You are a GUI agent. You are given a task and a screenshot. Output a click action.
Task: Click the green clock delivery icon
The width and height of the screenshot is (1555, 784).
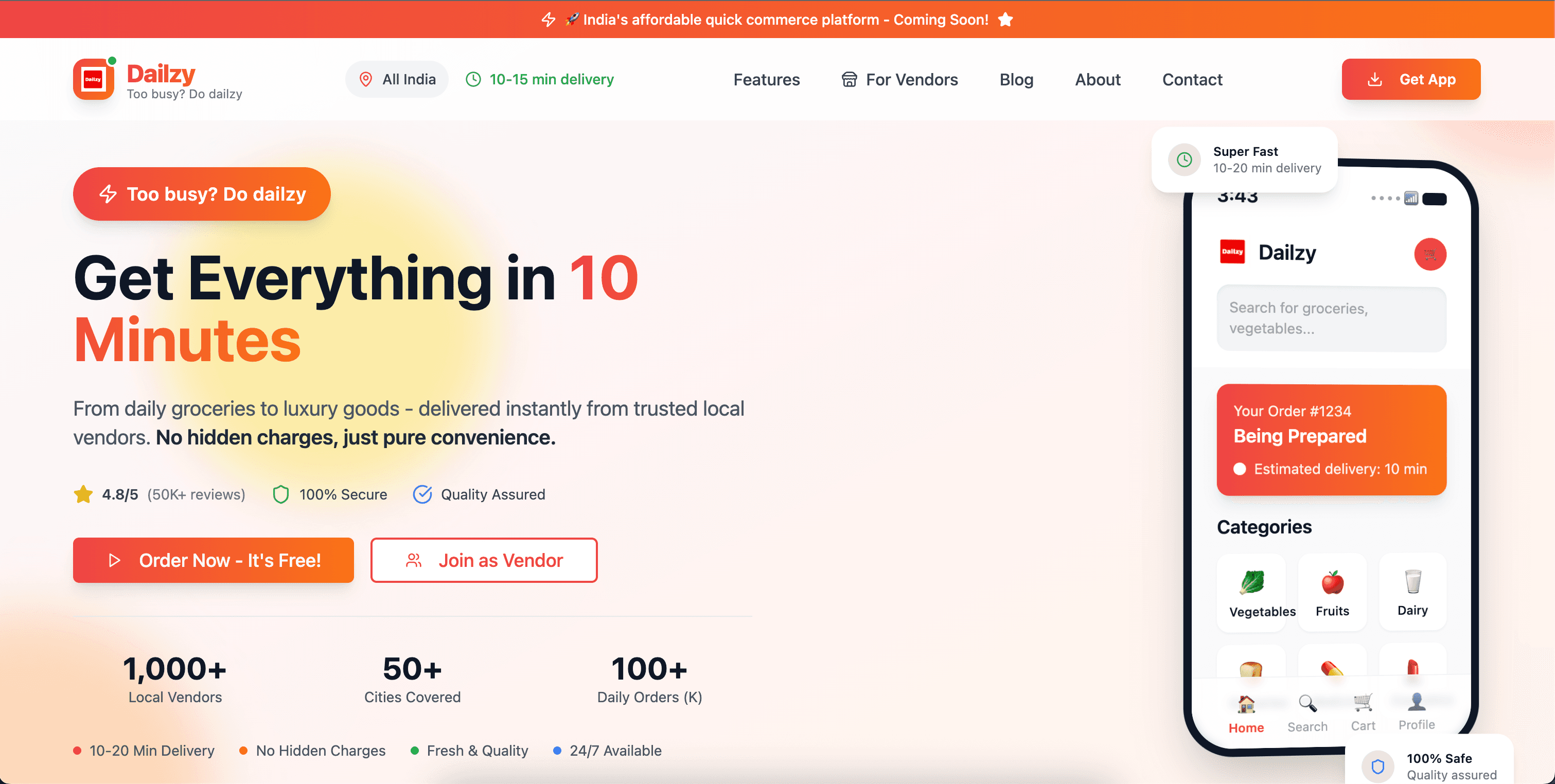(473, 79)
